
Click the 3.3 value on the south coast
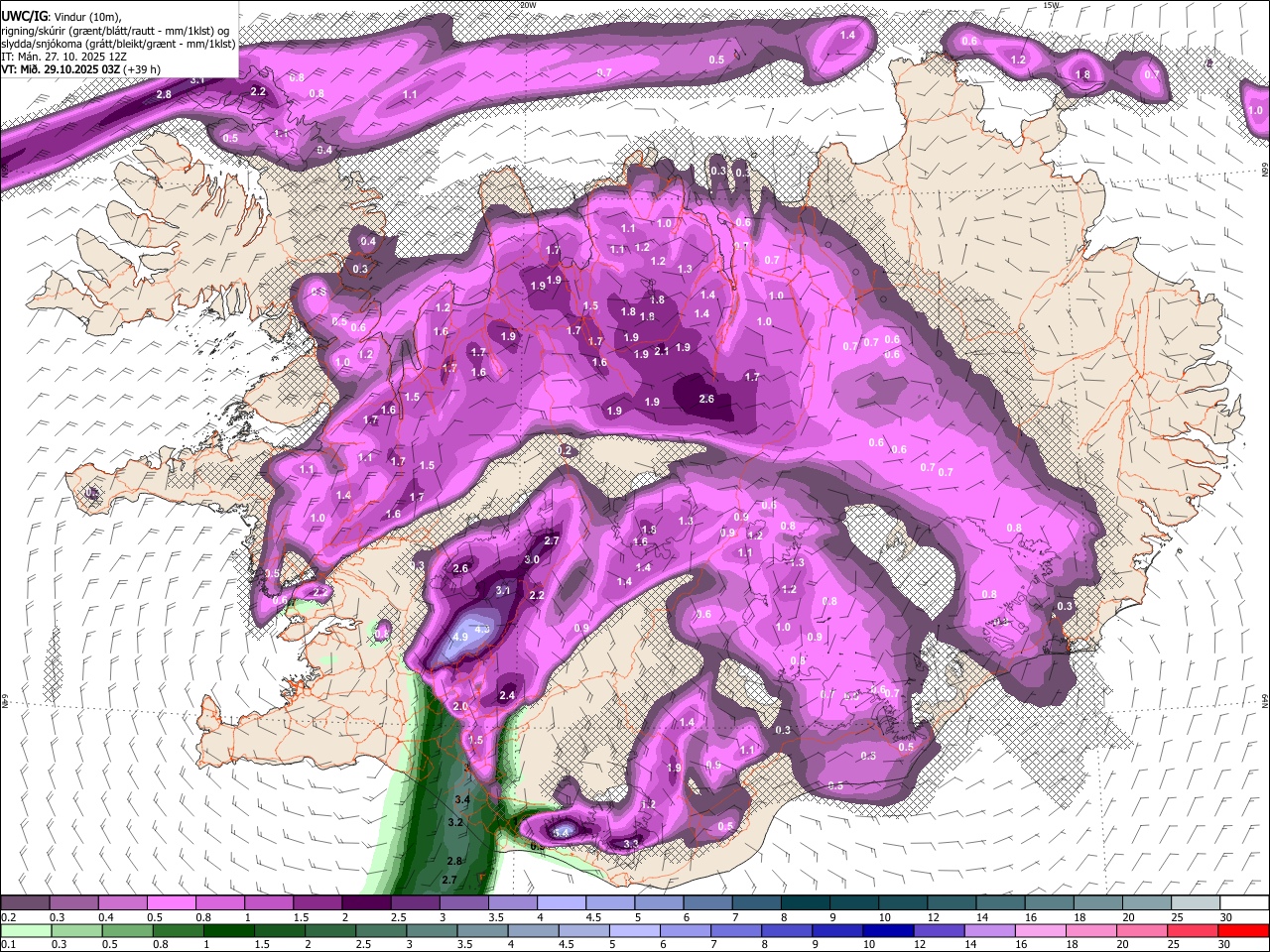[631, 845]
